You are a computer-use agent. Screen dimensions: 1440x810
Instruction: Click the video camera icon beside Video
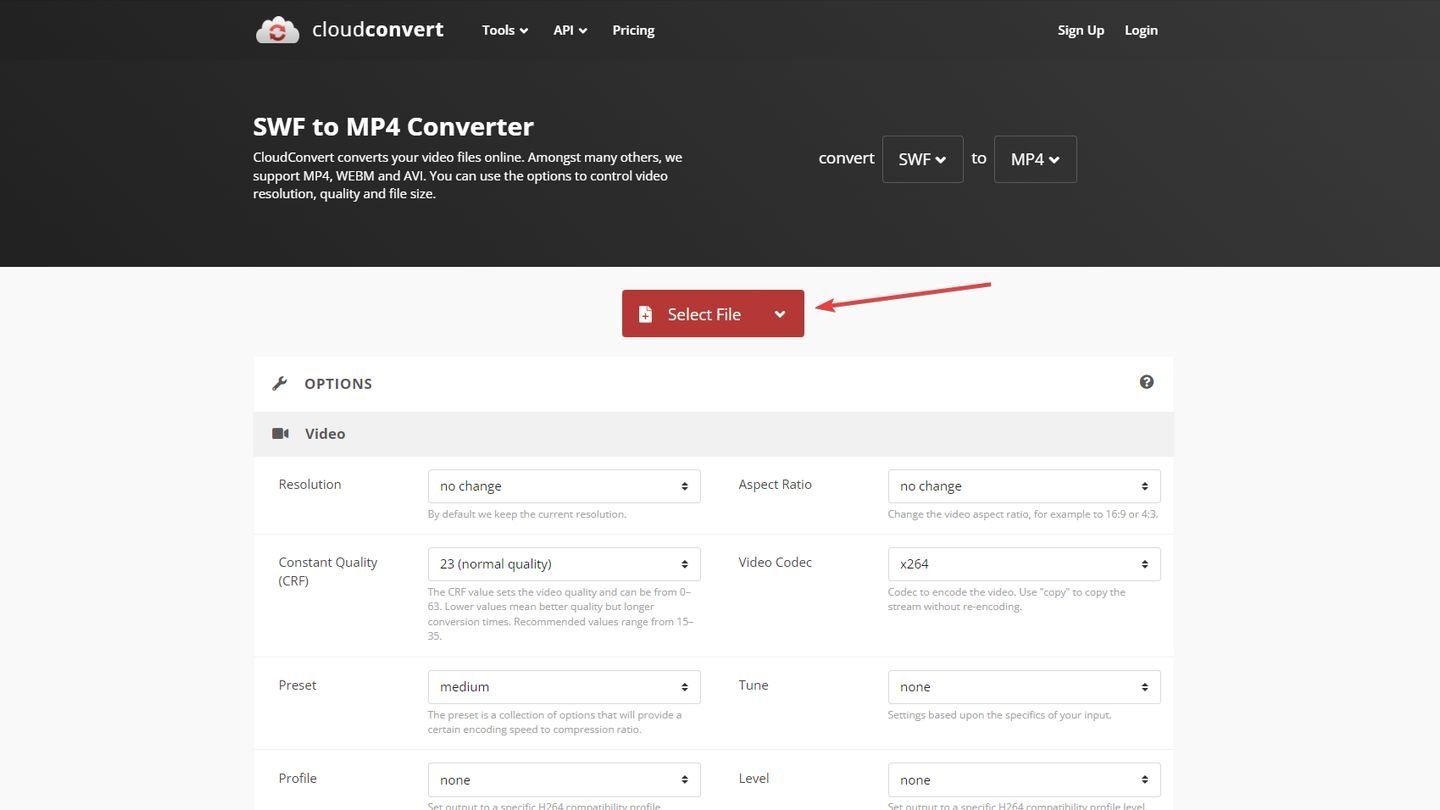pos(280,433)
